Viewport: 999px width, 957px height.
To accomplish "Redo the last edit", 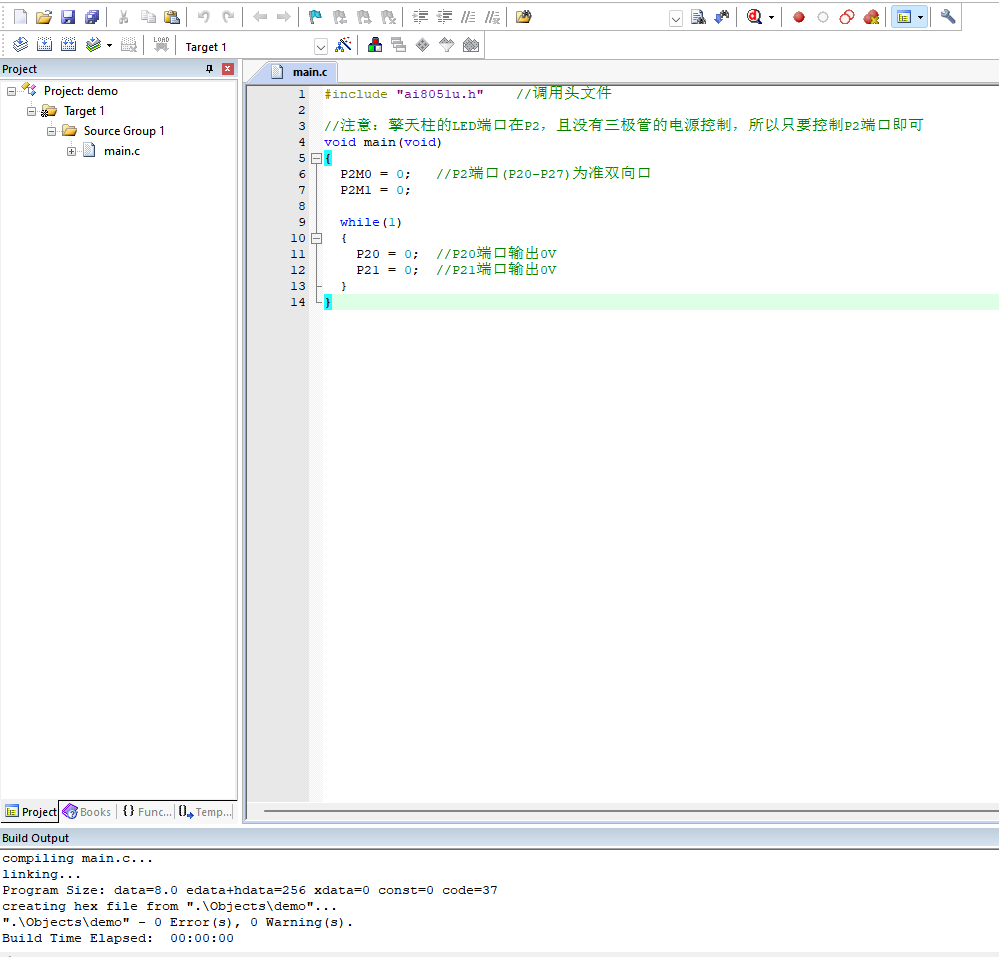I will tap(228, 17).
